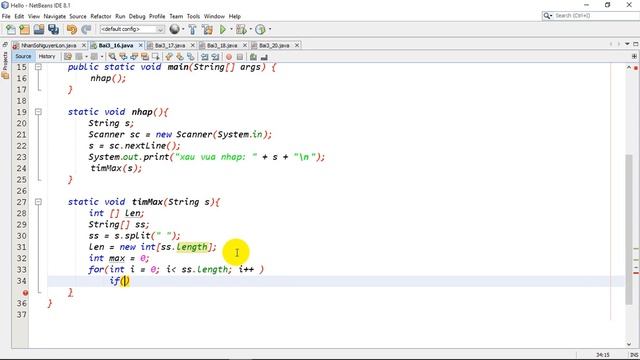Click the Open Project toolbar icon
Image resolution: width=640 pixels, height=360 pixels.
pos(39,29)
